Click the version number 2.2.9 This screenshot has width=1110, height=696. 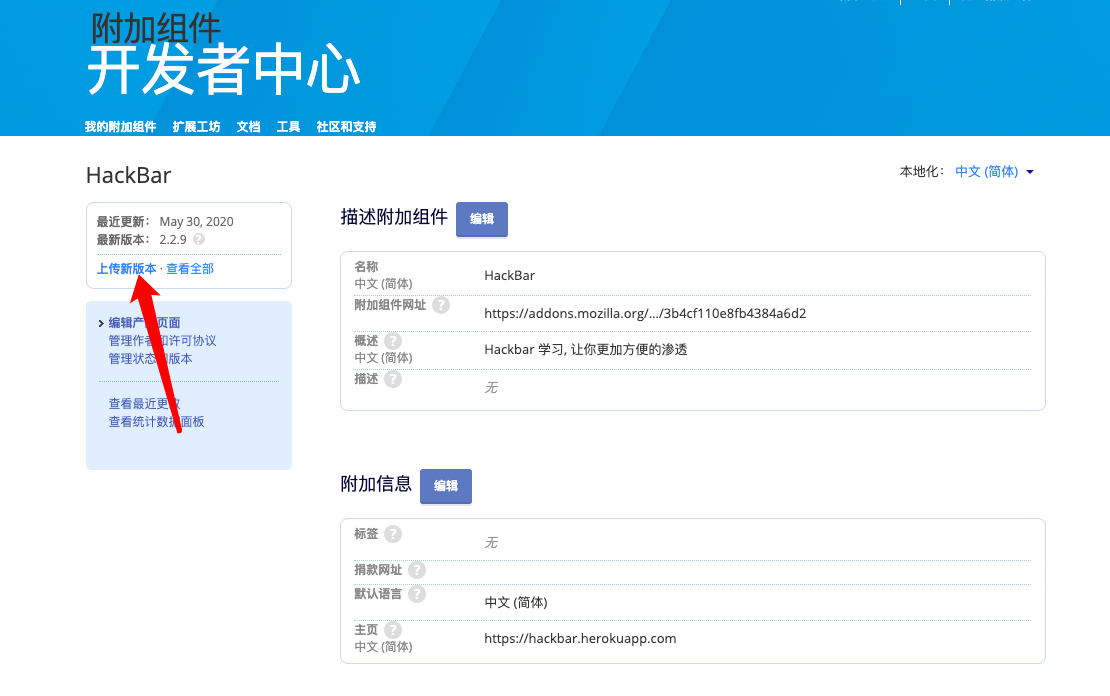click(x=173, y=239)
